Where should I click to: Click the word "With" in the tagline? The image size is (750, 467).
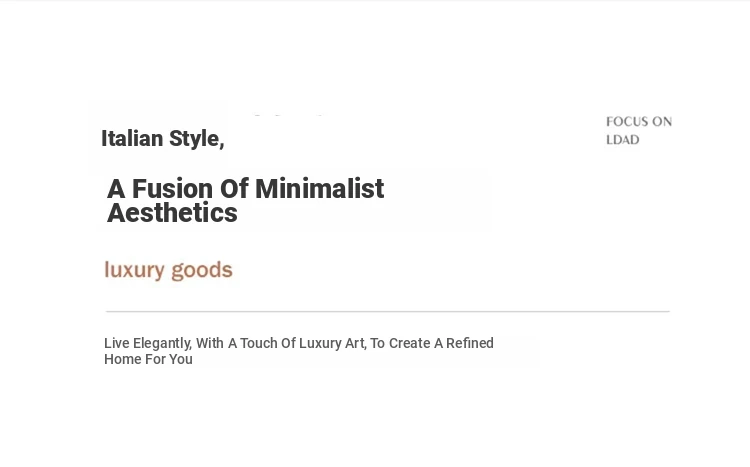(x=210, y=343)
